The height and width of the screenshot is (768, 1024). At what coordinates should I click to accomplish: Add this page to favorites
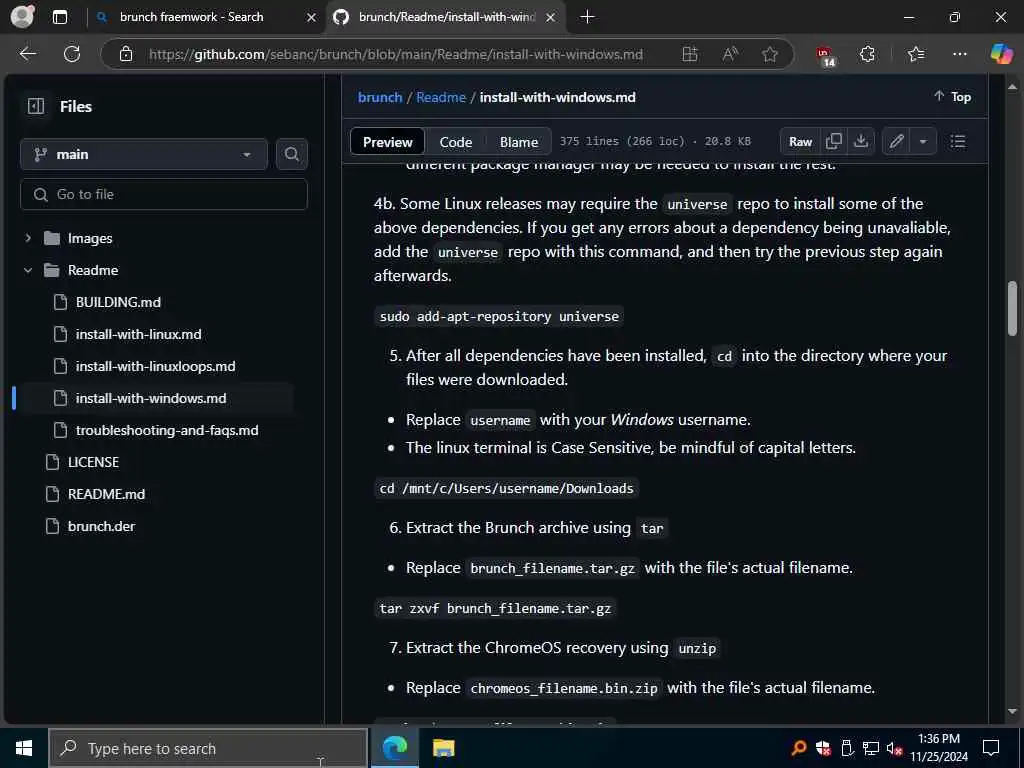[x=770, y=54]
